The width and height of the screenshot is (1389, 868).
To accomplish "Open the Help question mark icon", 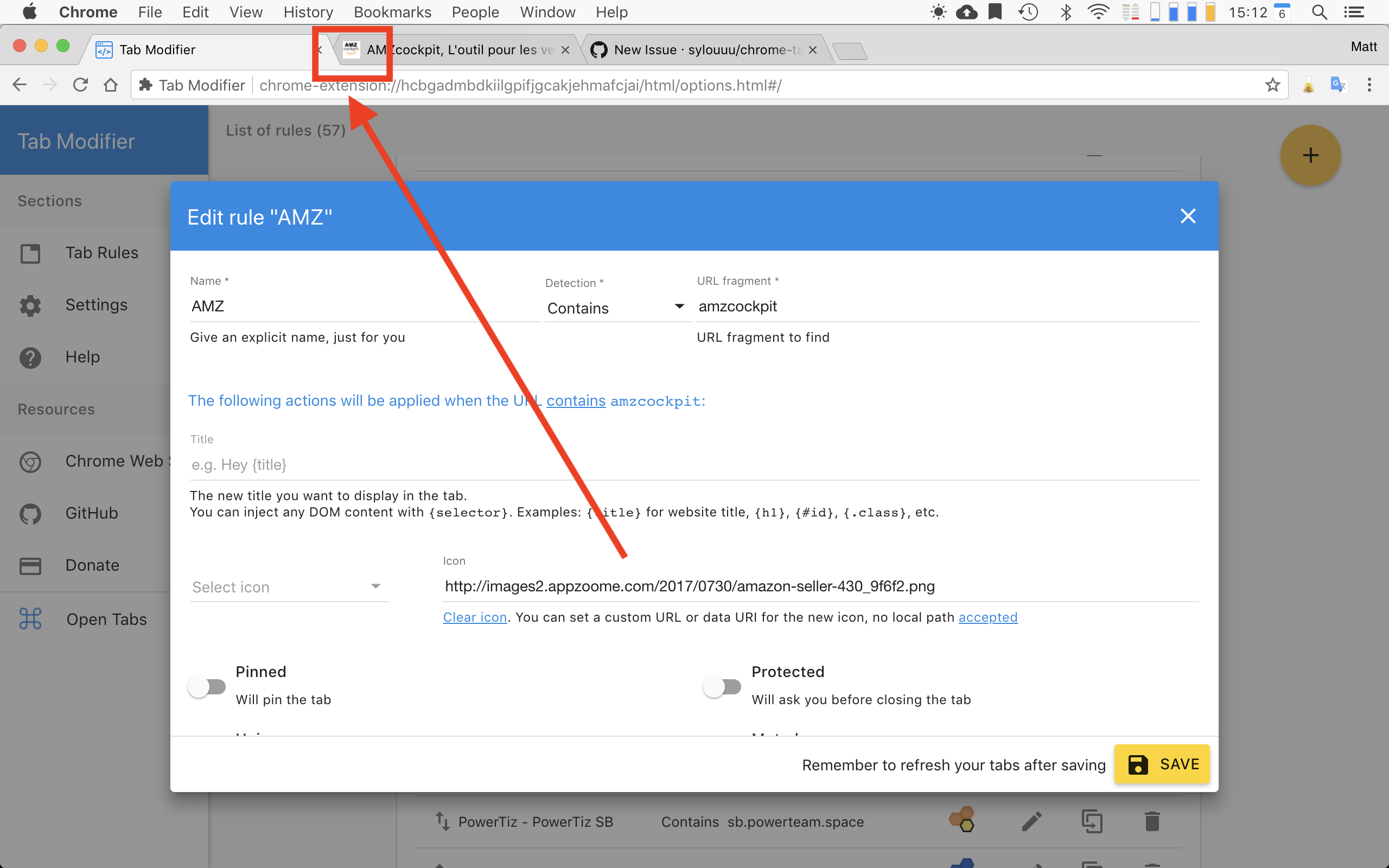I will [x=29, y=357].
